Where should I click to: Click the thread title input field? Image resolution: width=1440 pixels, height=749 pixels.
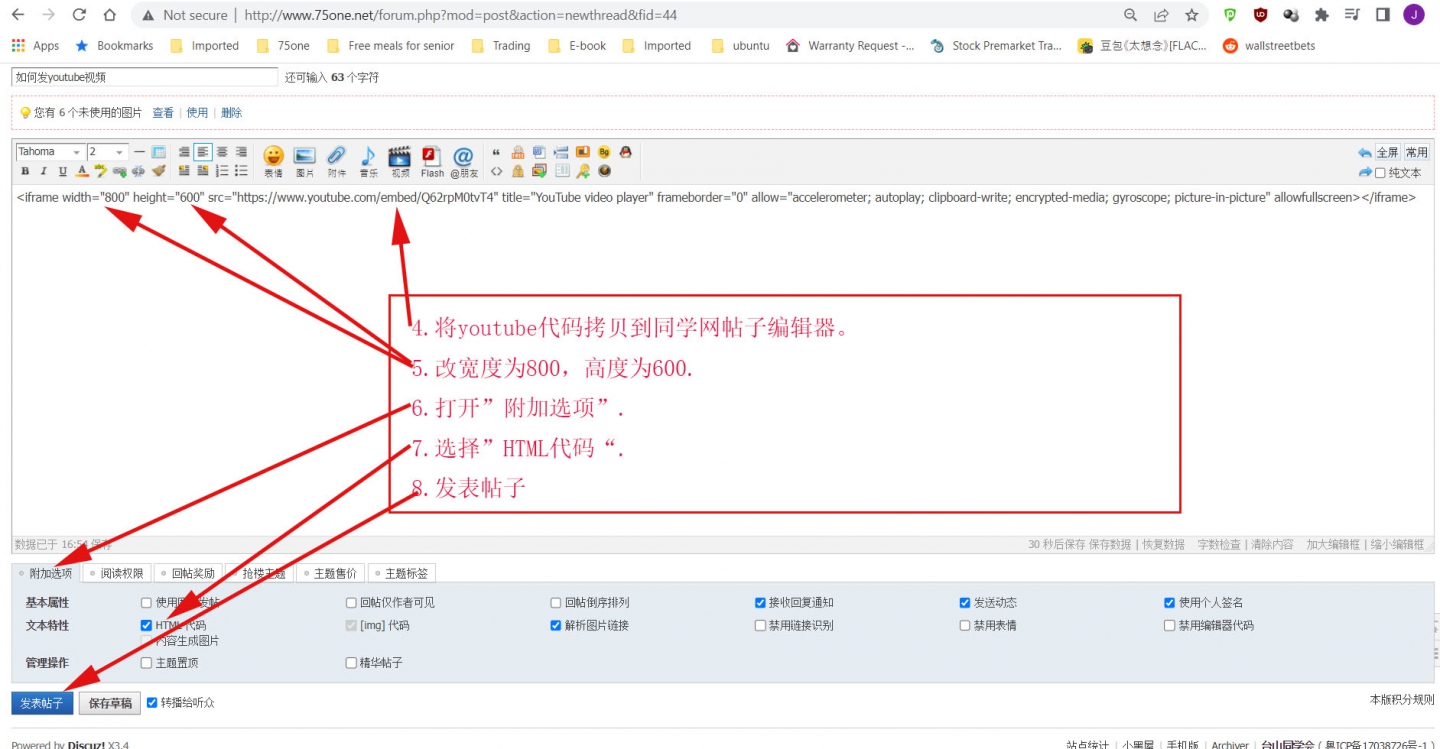tap(145, 77)
